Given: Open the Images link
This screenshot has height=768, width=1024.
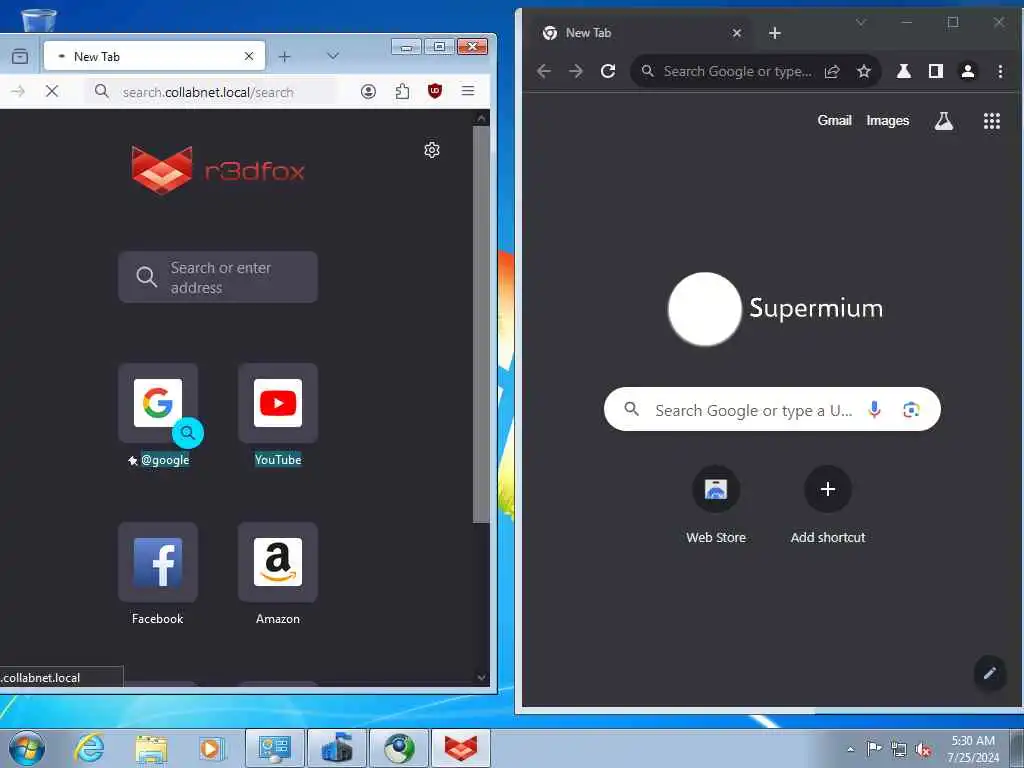Looking at the screenshot, I should pos(888,120).
